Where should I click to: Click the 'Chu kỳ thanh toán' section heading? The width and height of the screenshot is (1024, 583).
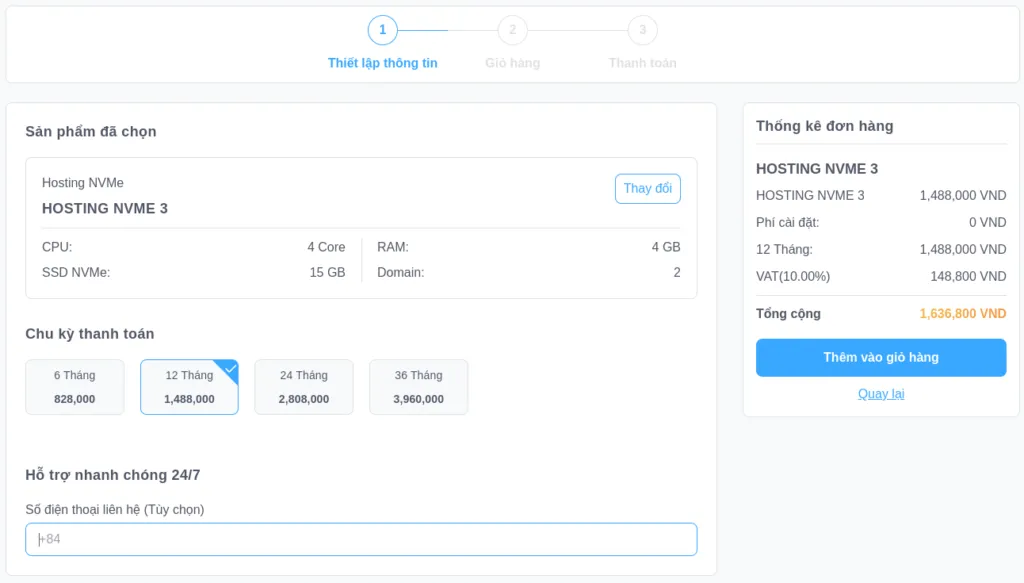(x=90, y=334)
